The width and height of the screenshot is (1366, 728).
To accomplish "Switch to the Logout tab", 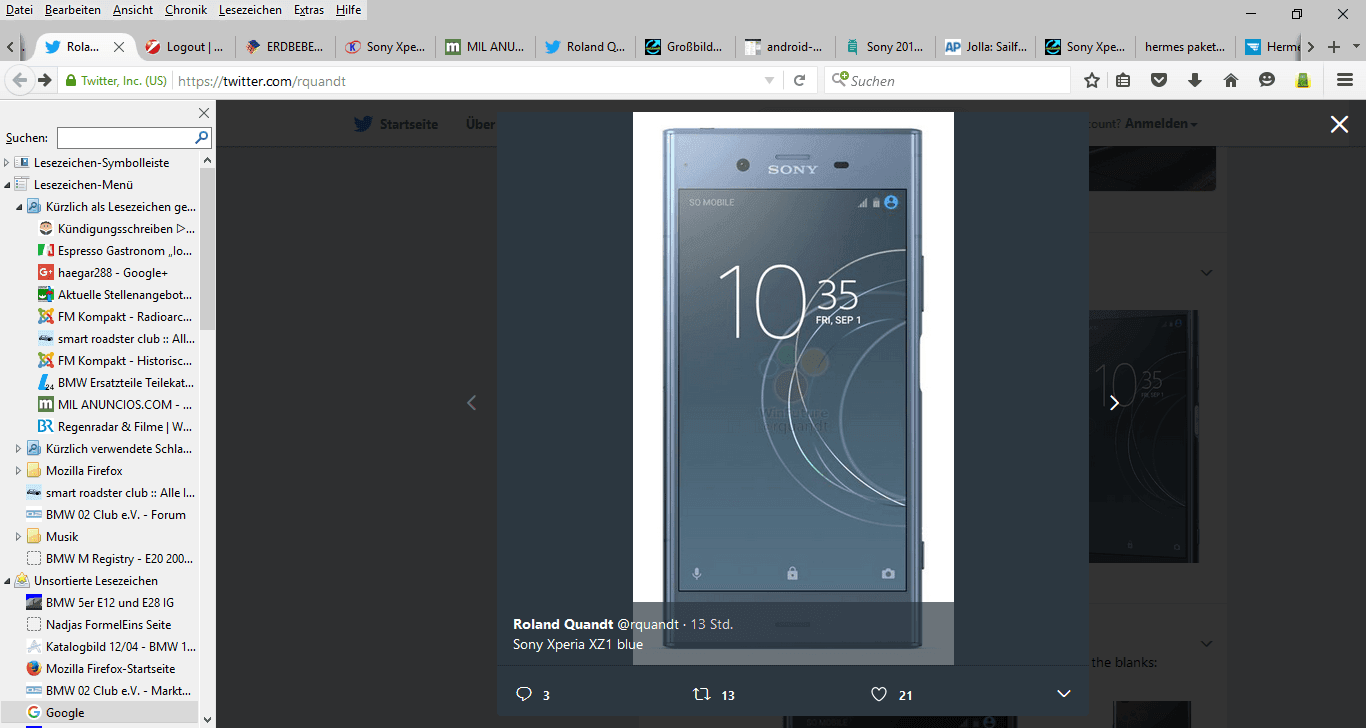I will (x=186, y=47).
